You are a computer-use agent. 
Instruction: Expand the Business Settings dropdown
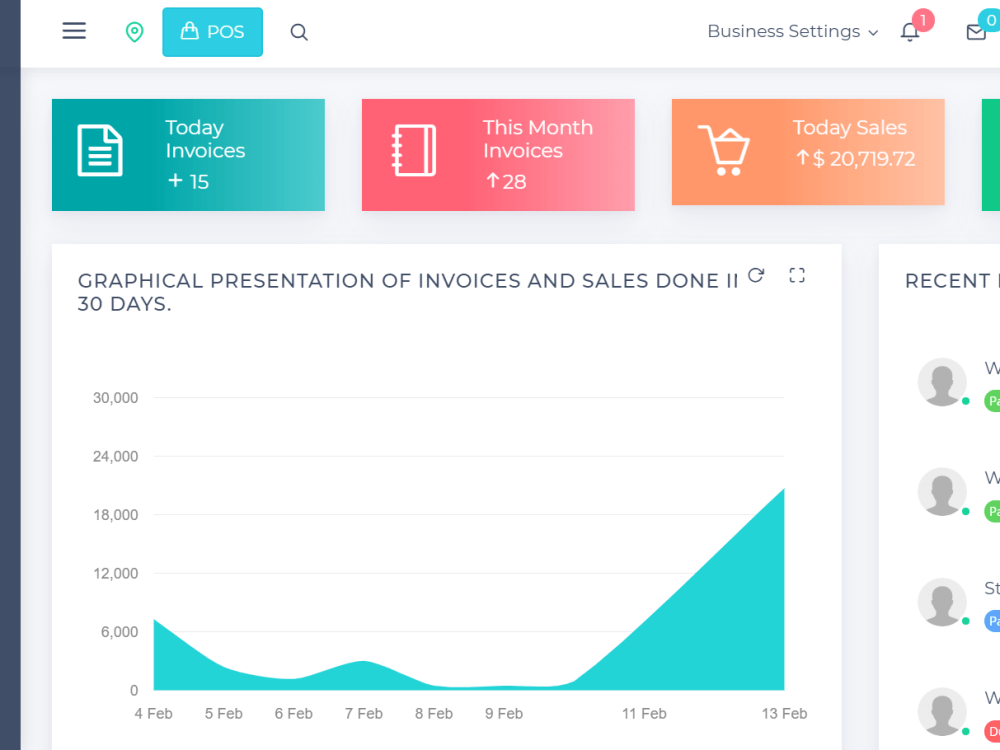click(x=793, y=31)
